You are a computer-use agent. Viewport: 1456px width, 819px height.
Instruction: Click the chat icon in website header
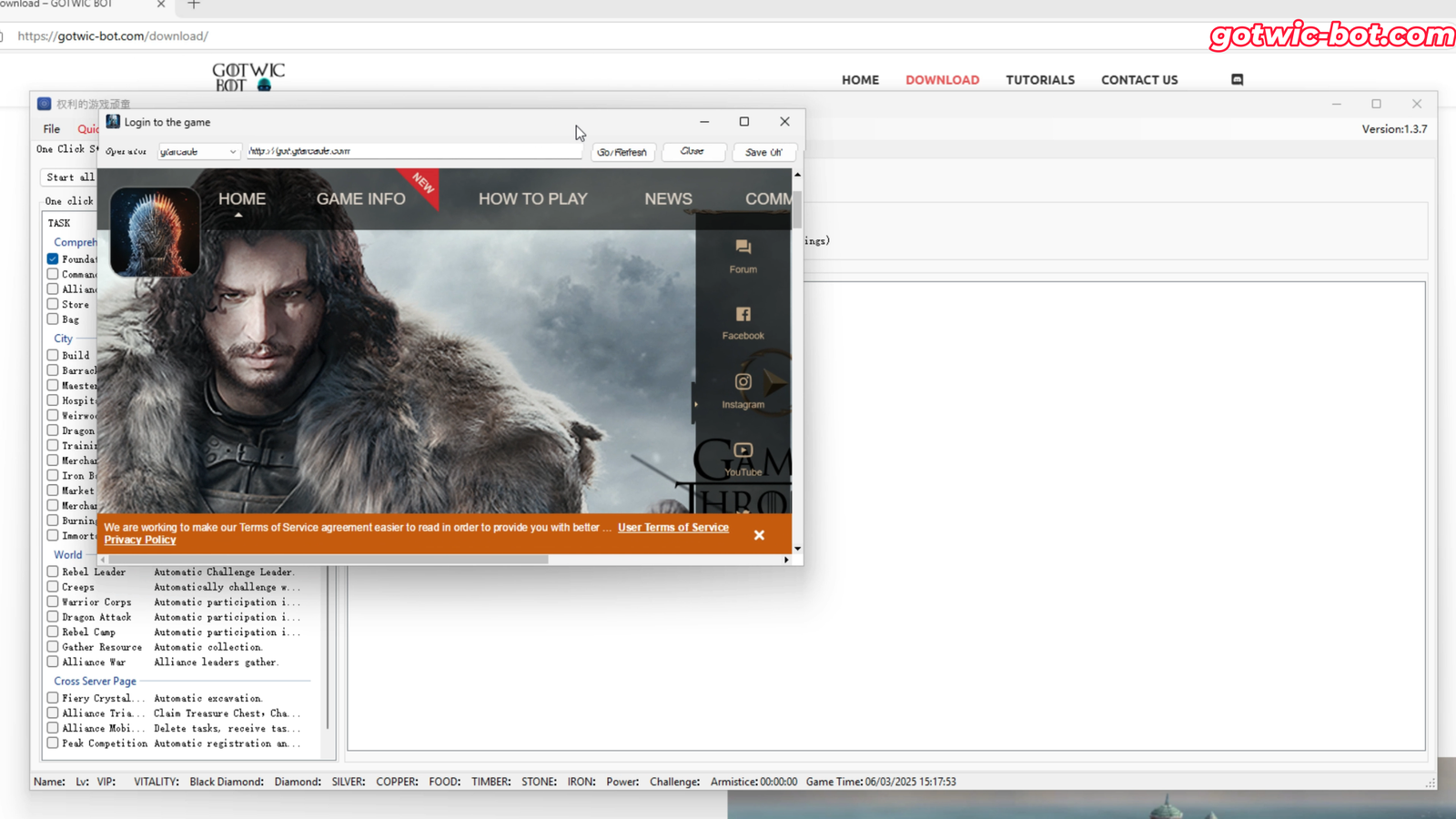tap(1237, 80)
